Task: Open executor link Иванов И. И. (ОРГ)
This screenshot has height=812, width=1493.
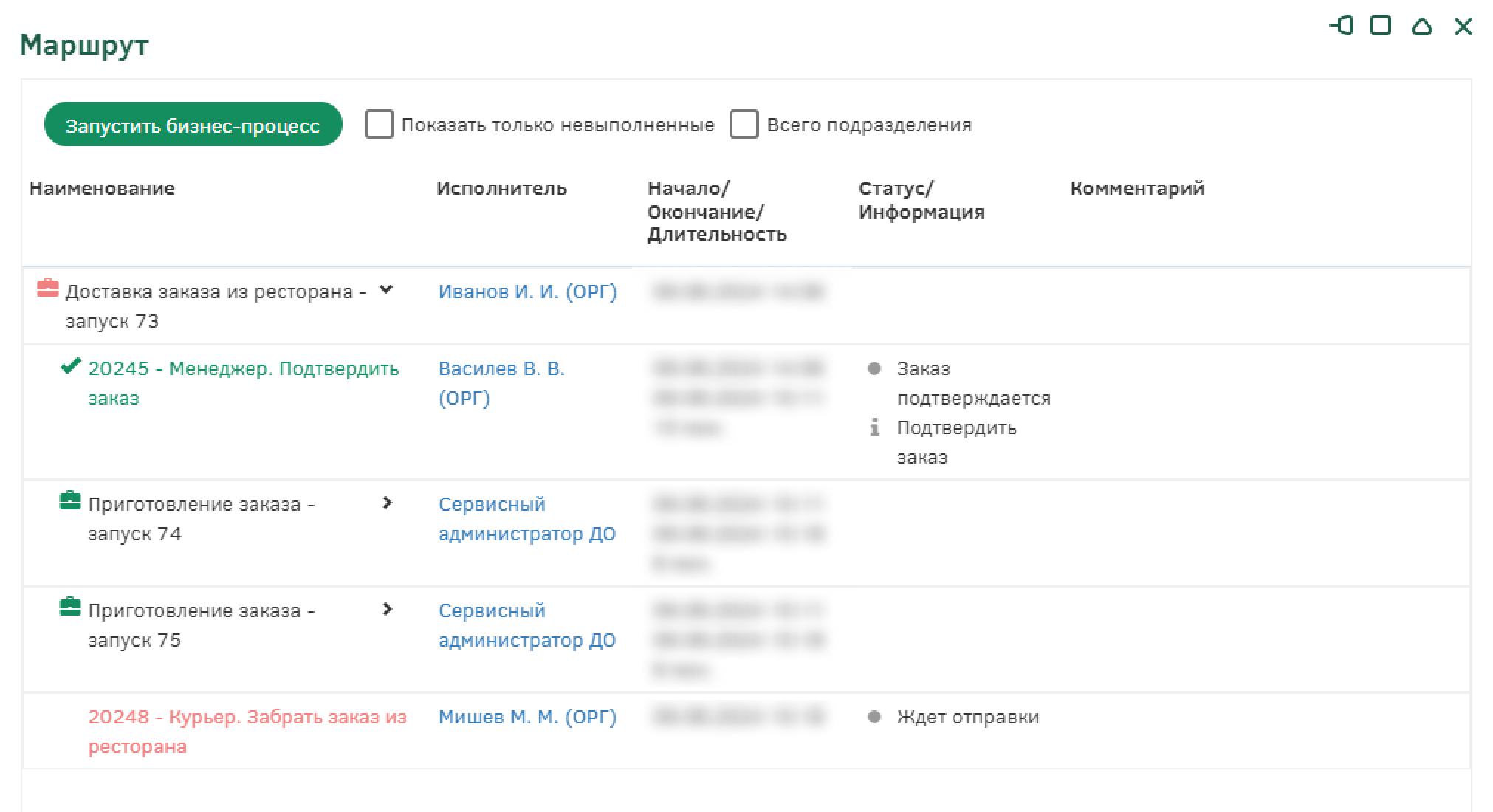Action: 527,292
